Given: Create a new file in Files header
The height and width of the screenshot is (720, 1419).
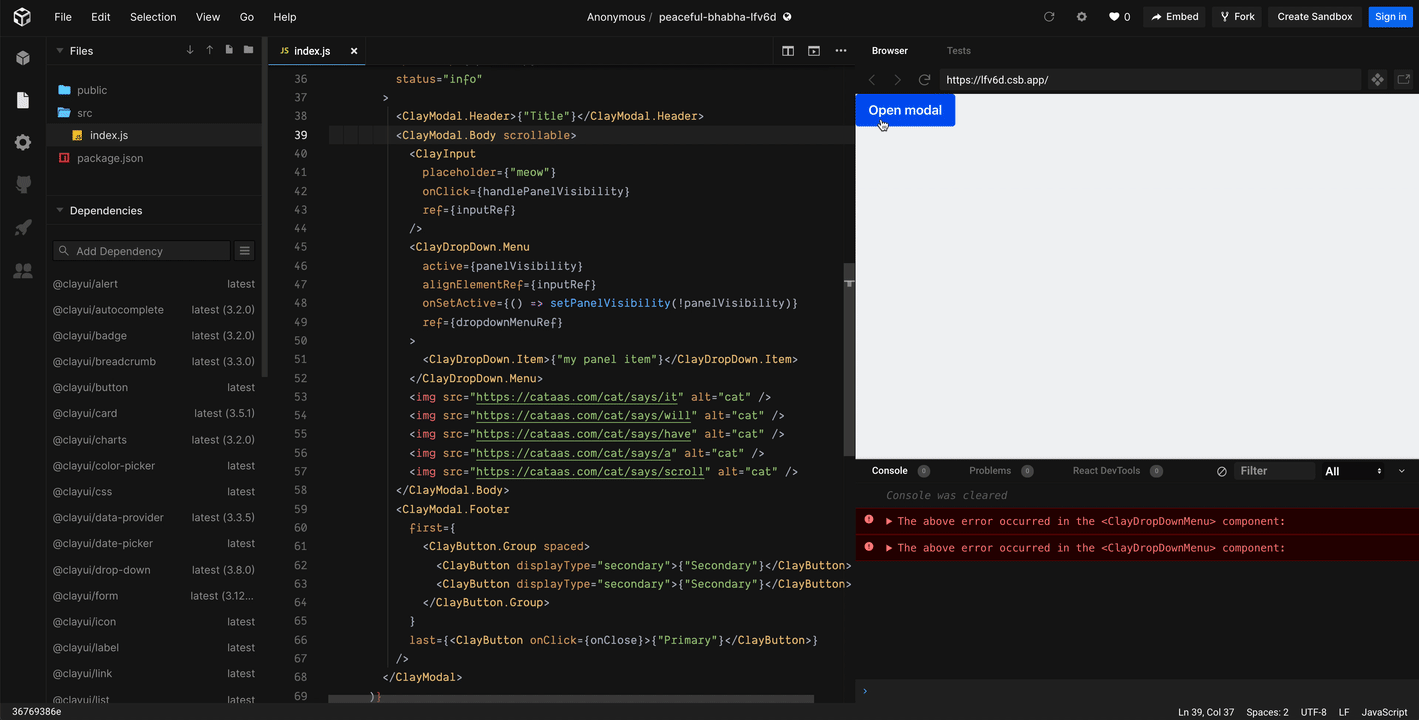Looking at the screenshot, I should [x=229, y=50].
